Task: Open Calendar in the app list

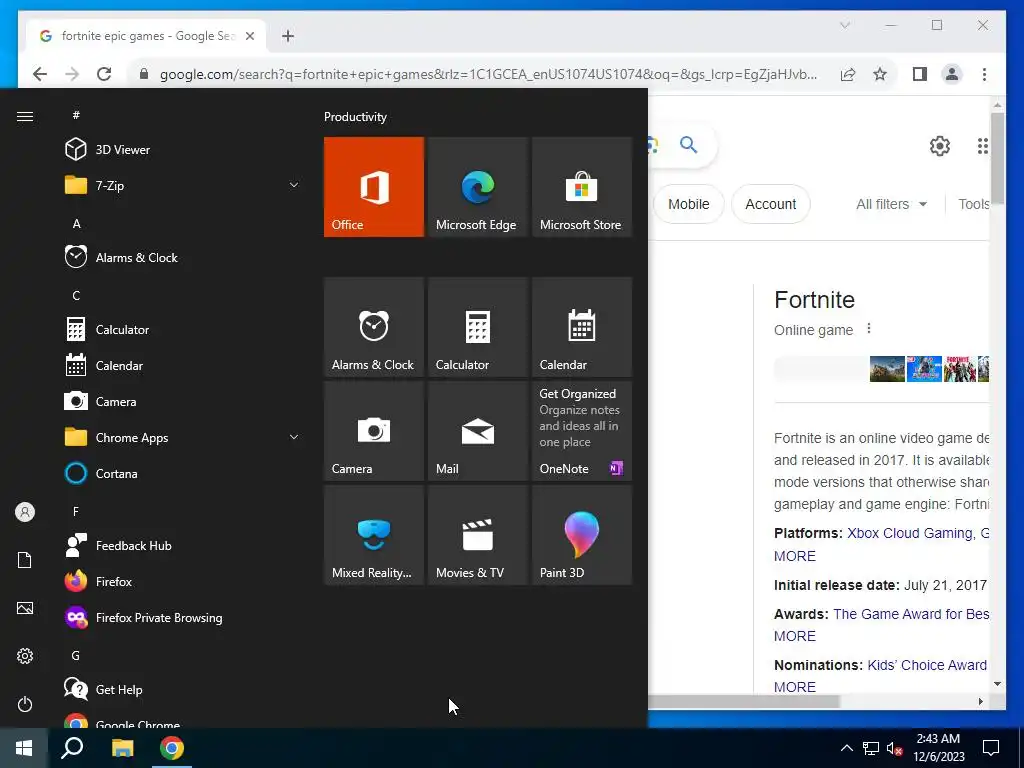Action: (x=183, y=366)
